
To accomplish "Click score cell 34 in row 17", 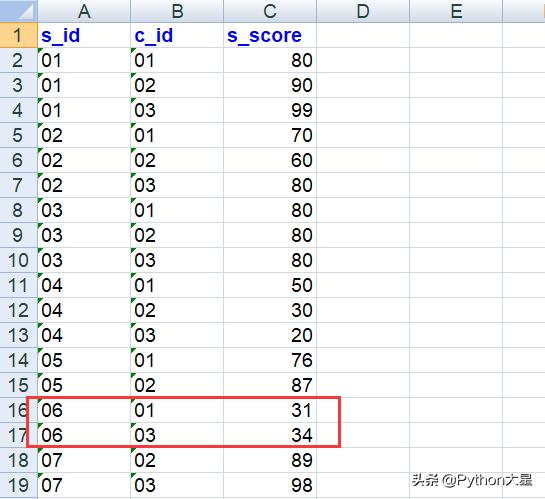I will pyautogui.click(x=270, y=435).
